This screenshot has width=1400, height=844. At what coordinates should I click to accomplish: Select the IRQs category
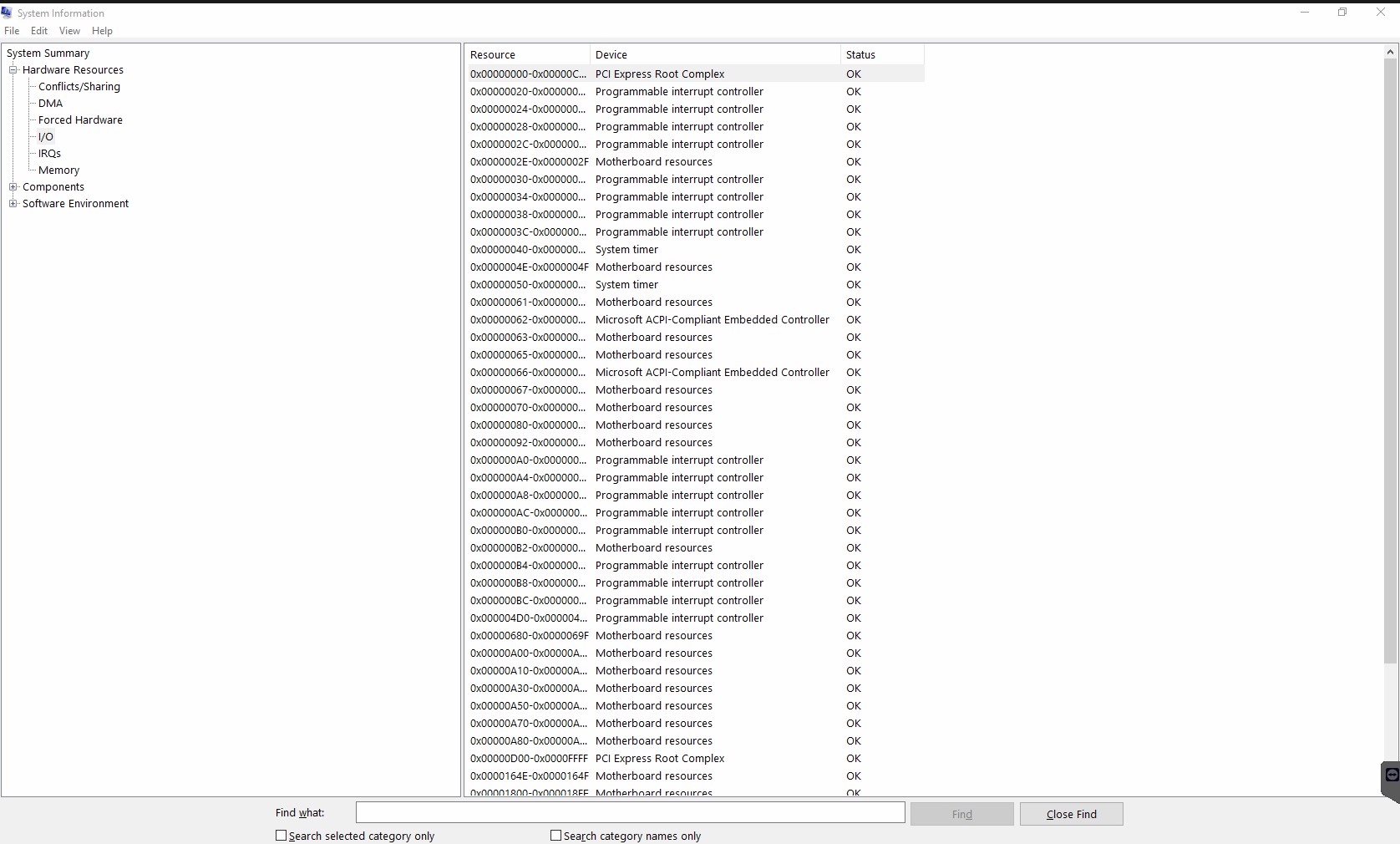(49, 154)
